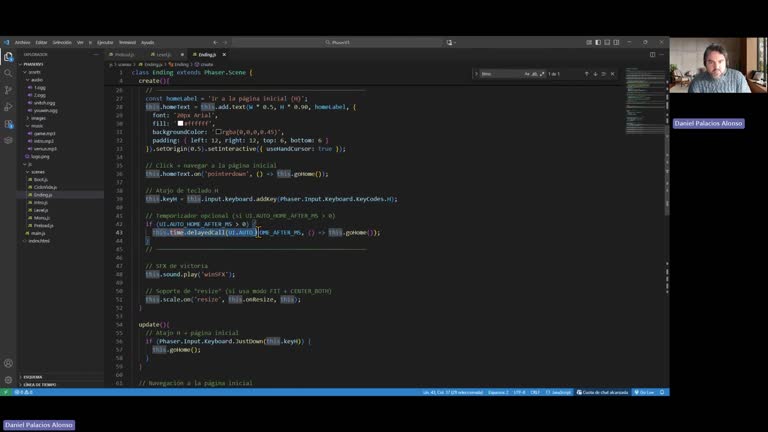Viewport: 768px width, 432px height.
Task: Toggle the primary side bar layout button
Action: click(x=598, y=43)
